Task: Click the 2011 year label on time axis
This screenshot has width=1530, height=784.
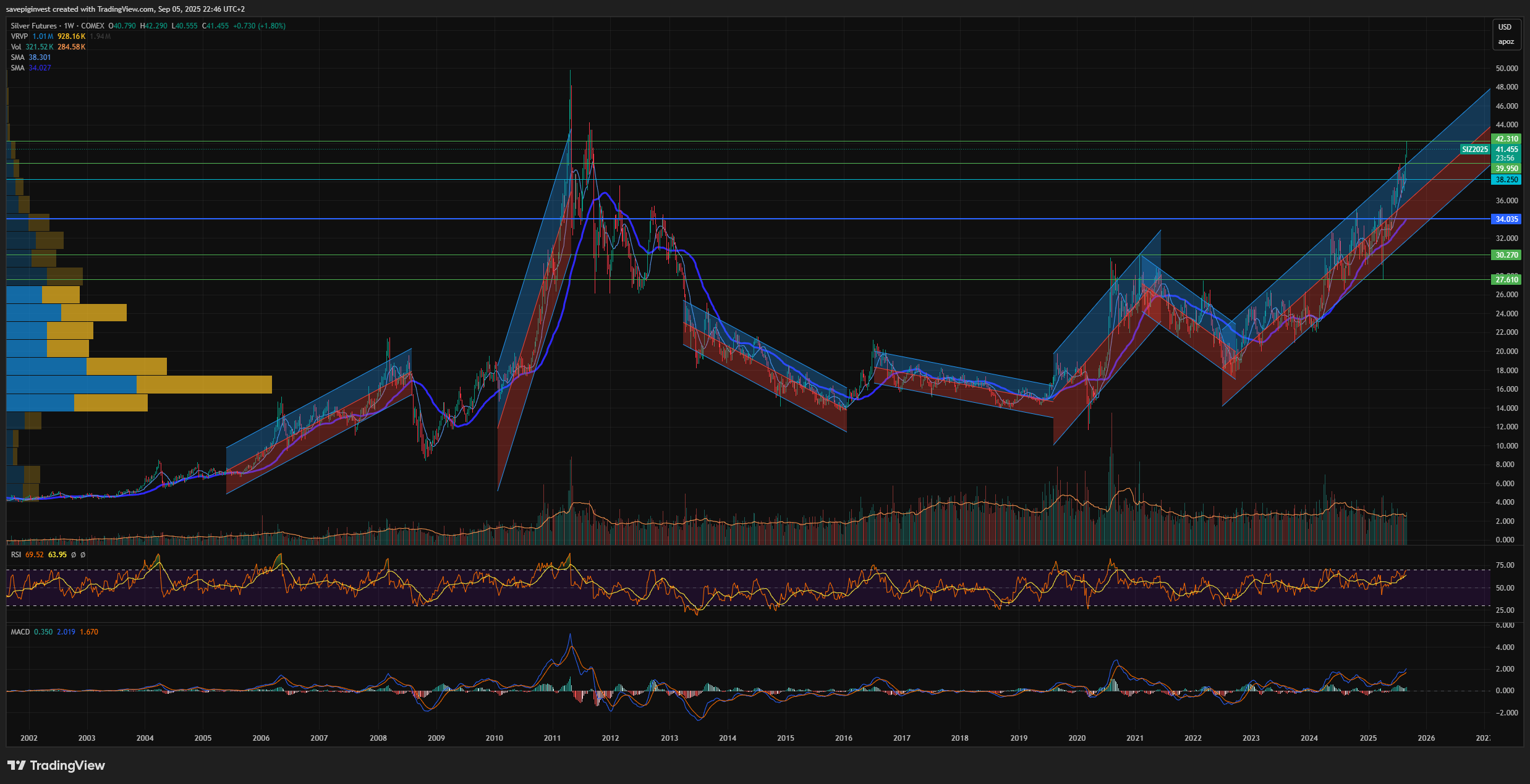Action: click(552, 738)
